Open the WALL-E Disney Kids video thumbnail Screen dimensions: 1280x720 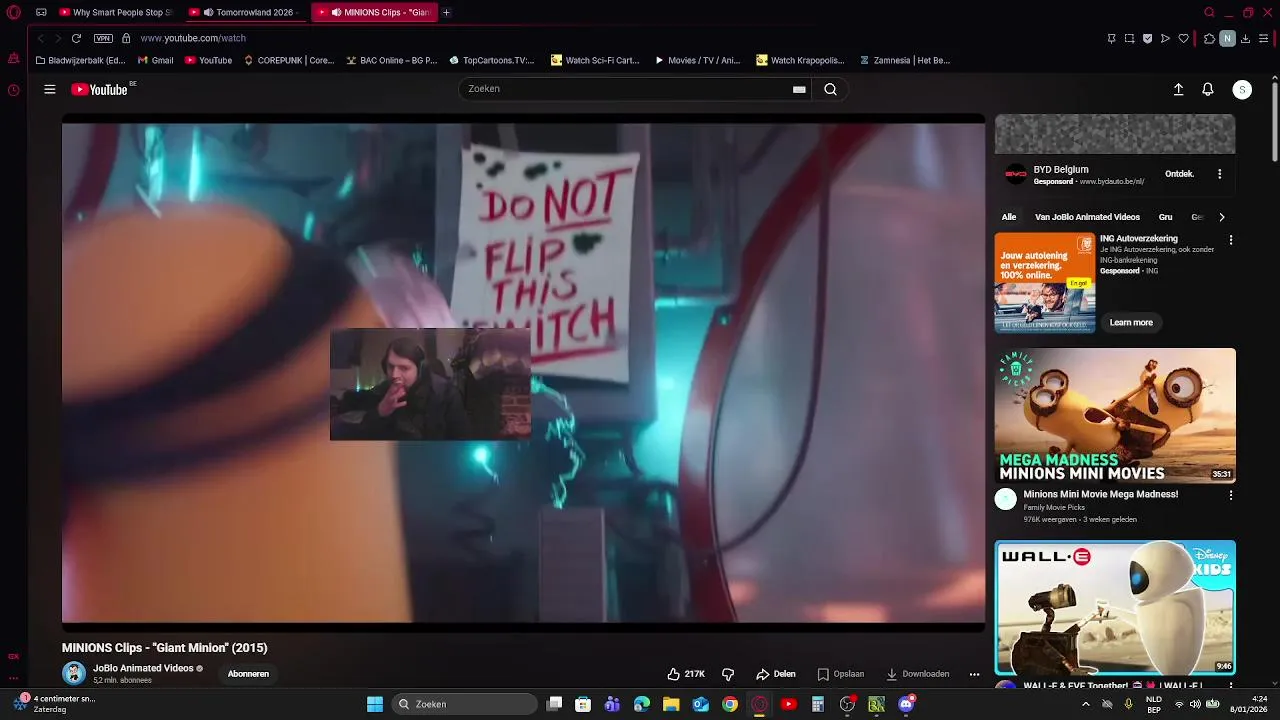click(1115, 608)
